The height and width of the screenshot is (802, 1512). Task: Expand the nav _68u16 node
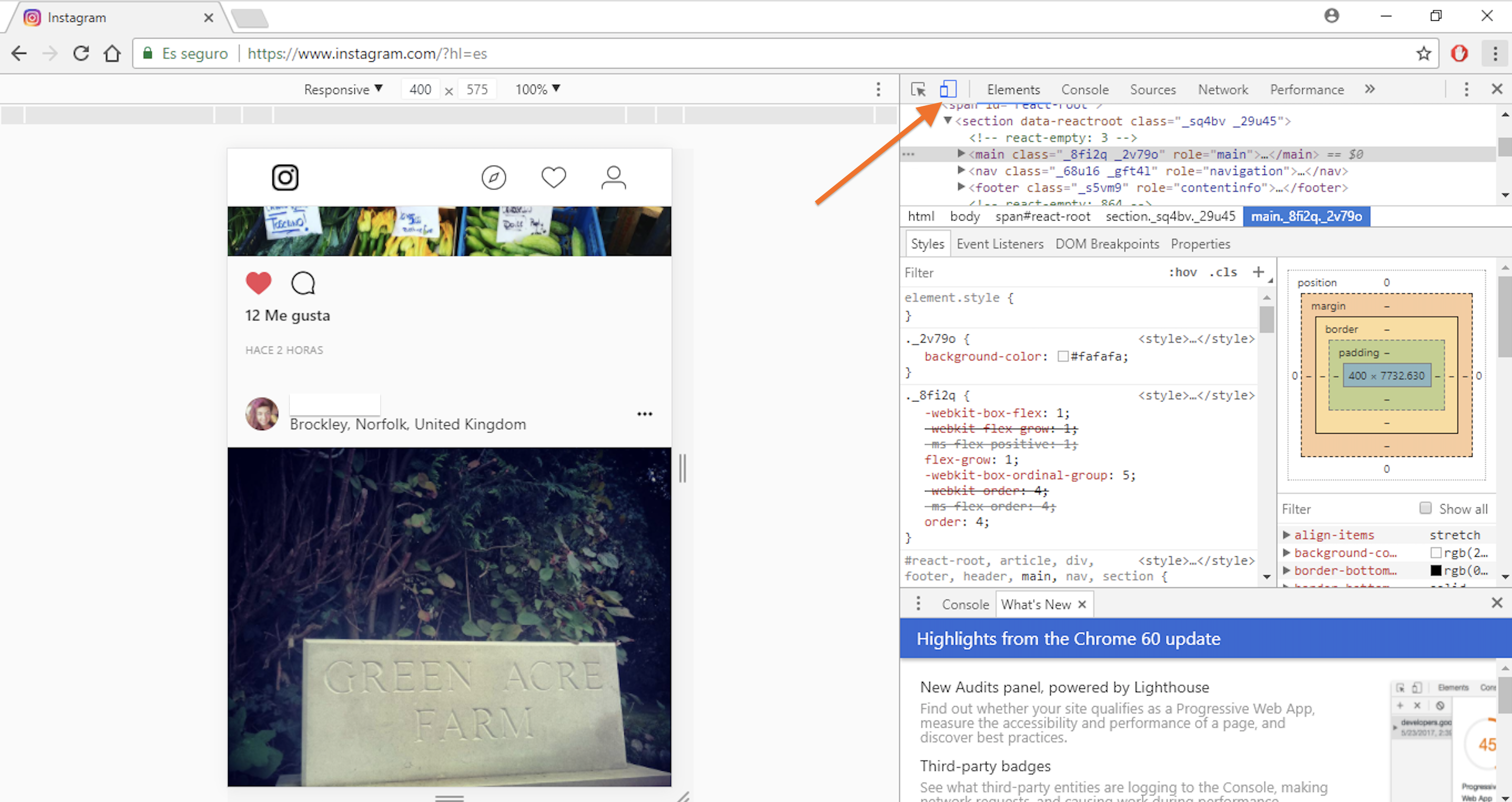(x=961, y=170)
